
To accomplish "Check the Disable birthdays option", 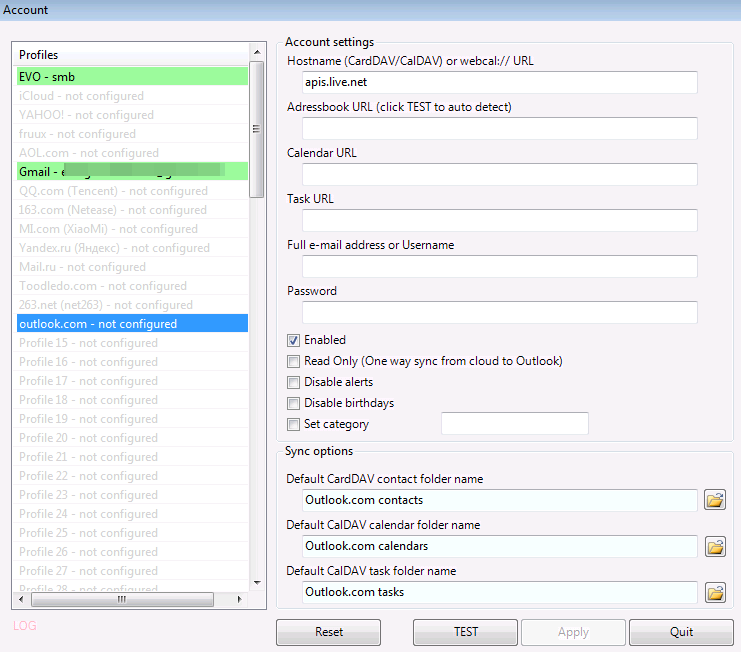I will click(293, 403).
